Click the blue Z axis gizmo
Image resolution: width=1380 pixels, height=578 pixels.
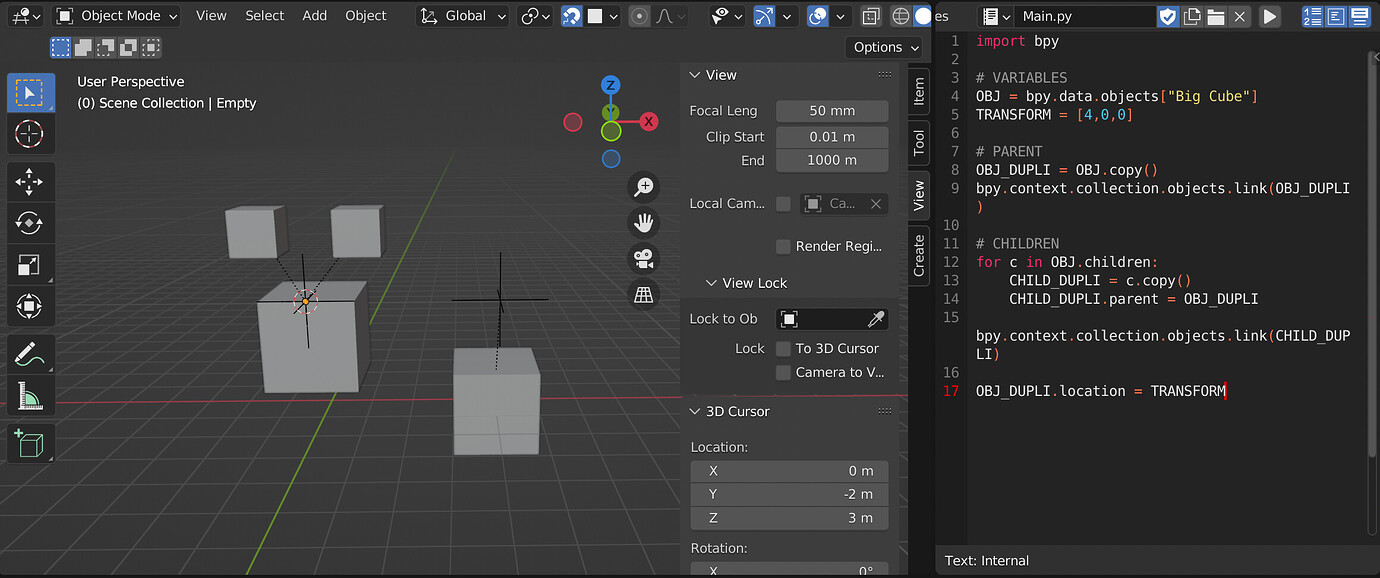(611, 85)
